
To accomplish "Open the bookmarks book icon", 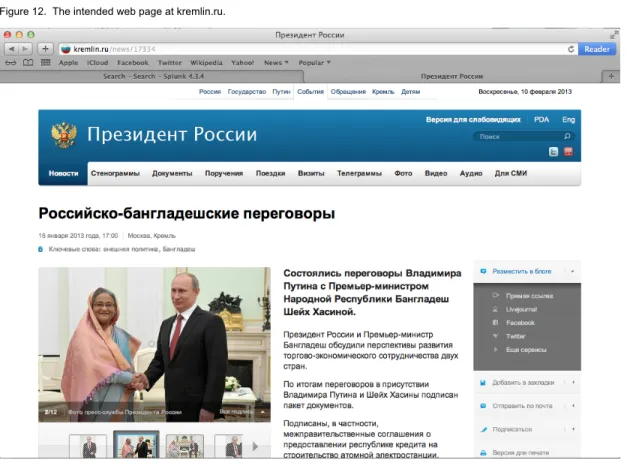I will 28,63.
